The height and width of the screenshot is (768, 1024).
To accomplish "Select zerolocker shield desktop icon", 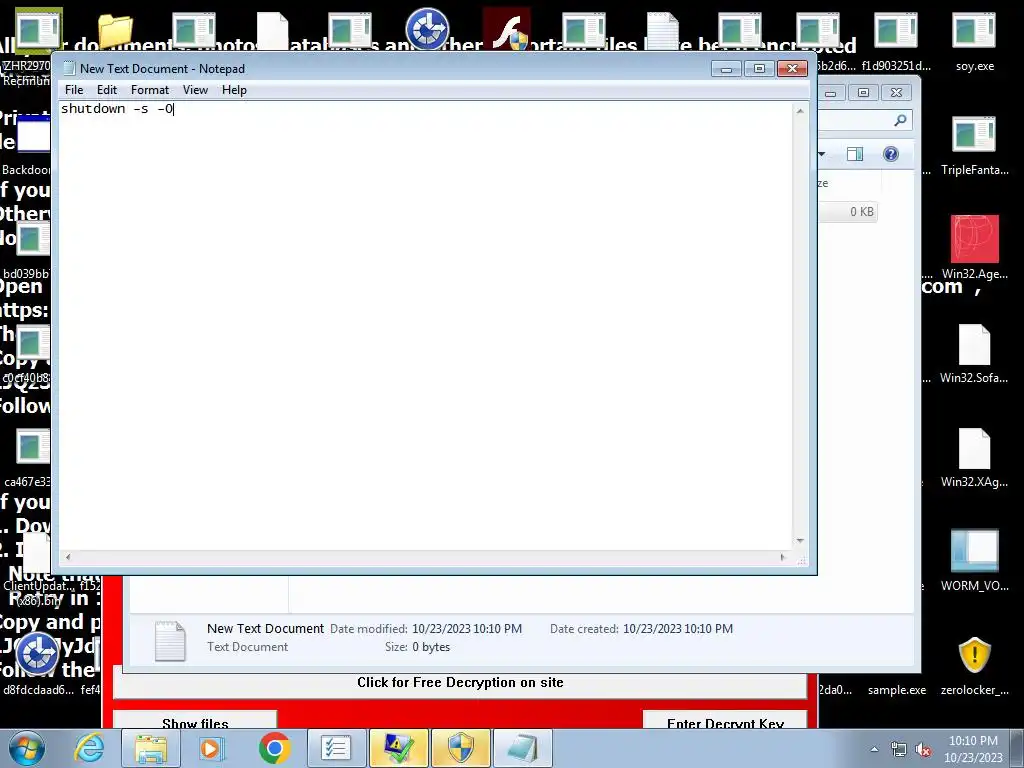I will pyautogui.click(x=974, y=665).
